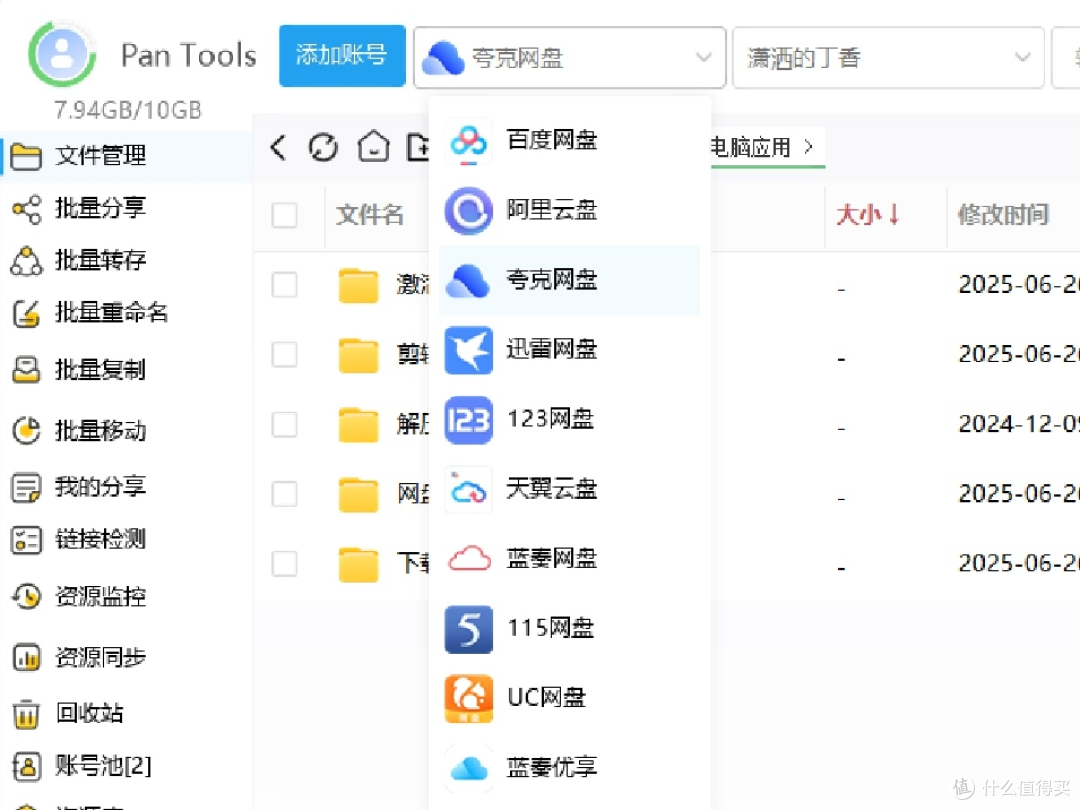Select 阿里云盘 from the list
The width and height of the screenshot is (1080, 810).
(x=570, y=210)
